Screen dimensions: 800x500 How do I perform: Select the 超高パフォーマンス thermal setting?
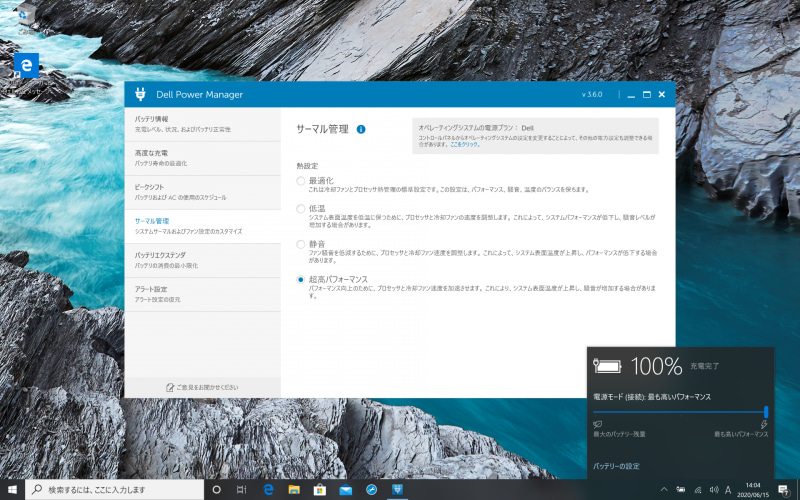[x=301, y=280]
